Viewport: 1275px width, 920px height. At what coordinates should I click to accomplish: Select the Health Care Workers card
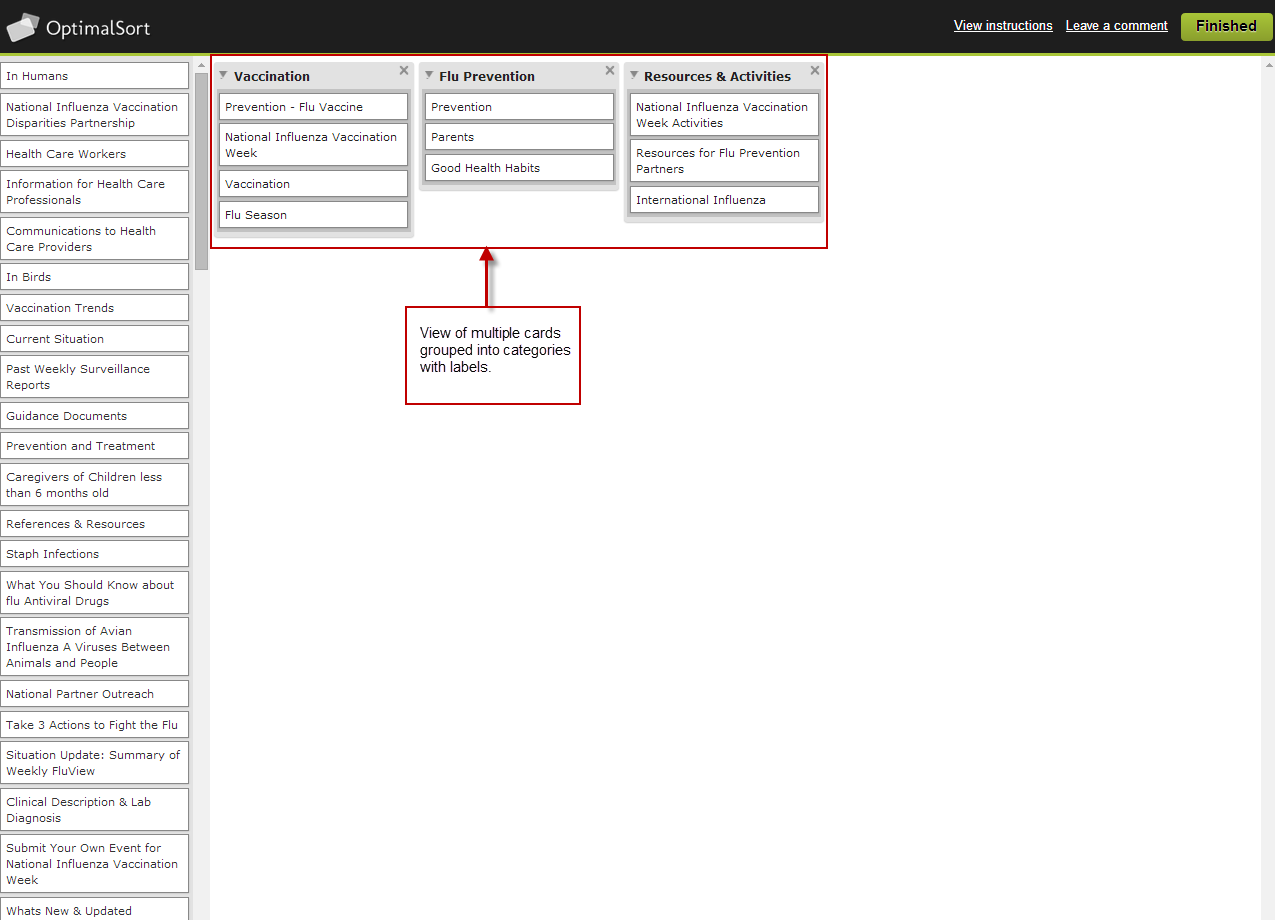(94, 154)
